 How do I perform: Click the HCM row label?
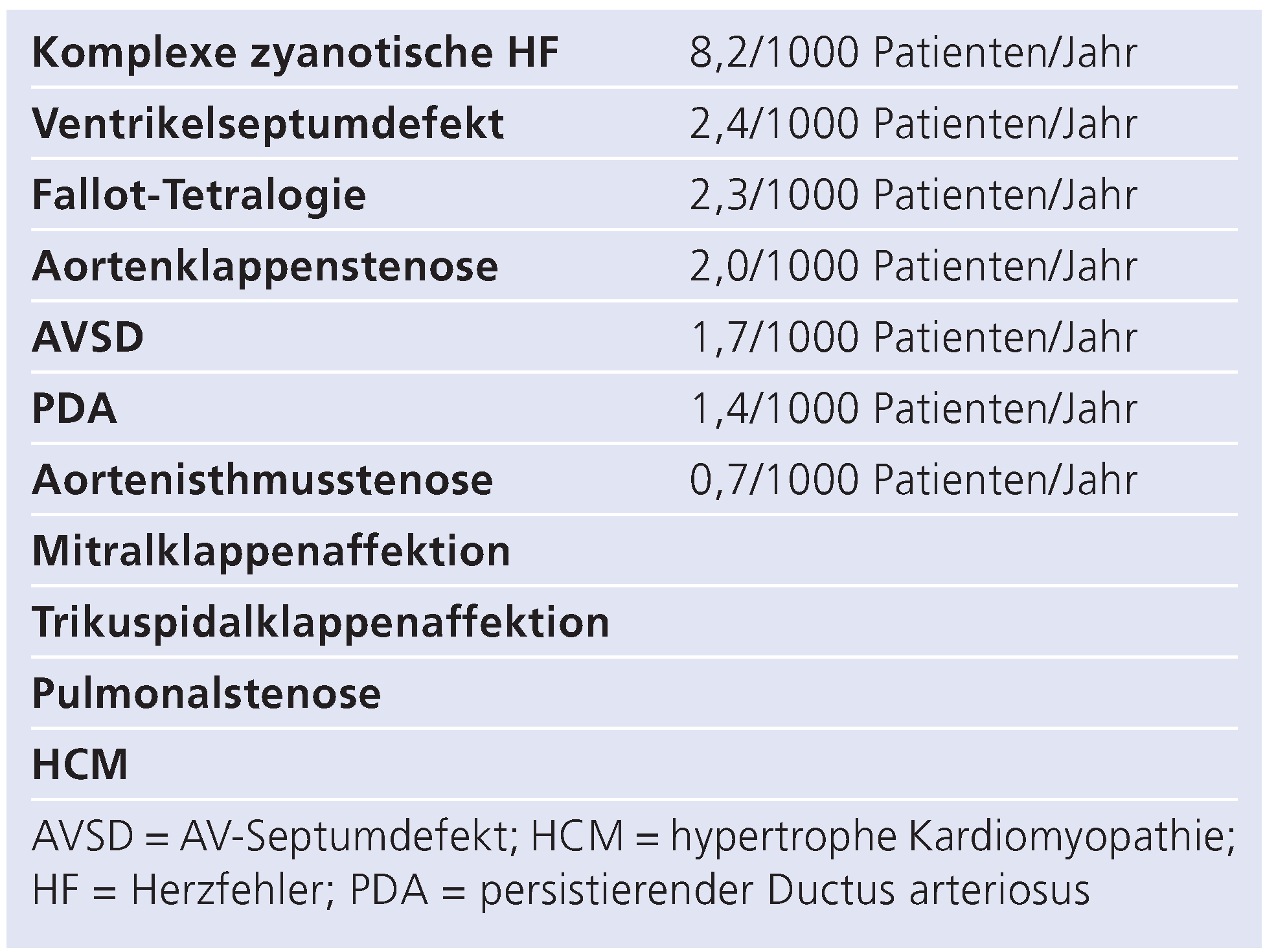[x=80, y=765]
